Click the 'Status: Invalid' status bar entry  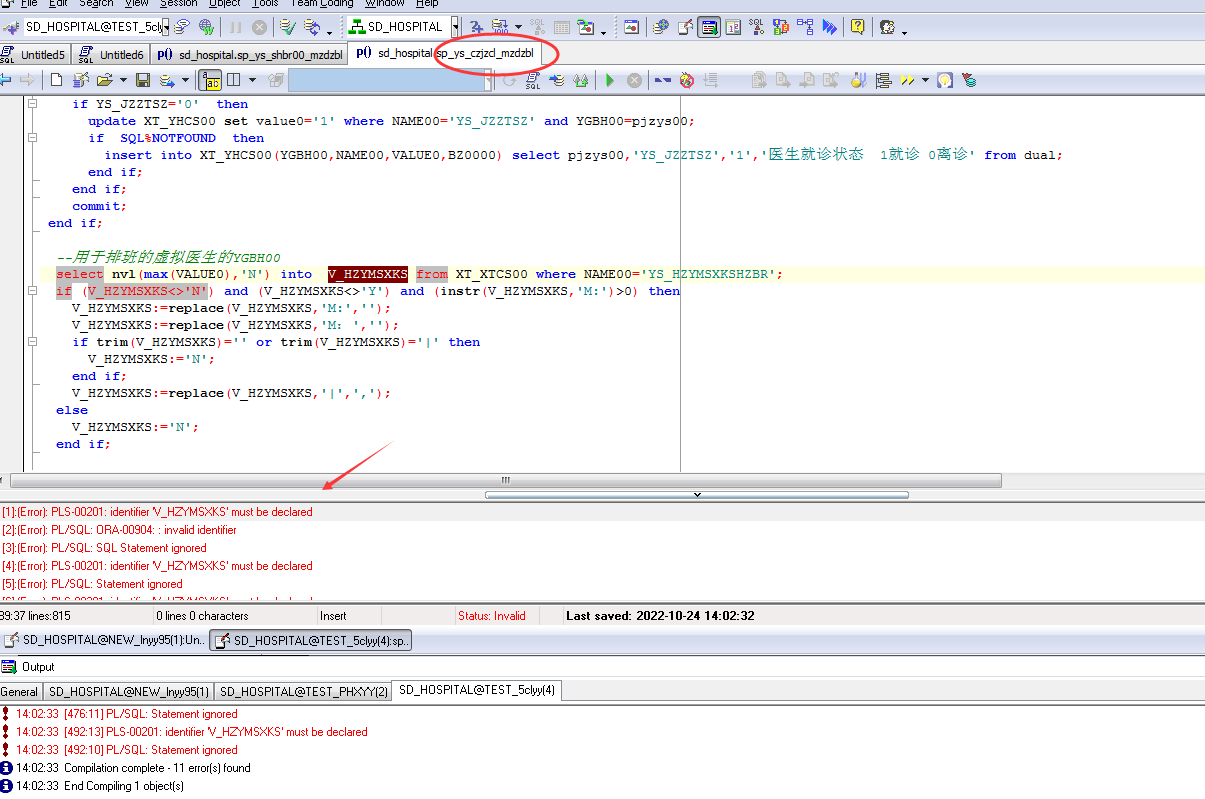pos(491,616)
